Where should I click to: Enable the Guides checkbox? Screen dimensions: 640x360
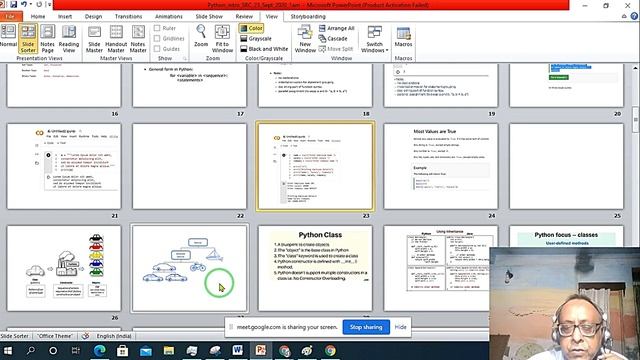(157, 49)
